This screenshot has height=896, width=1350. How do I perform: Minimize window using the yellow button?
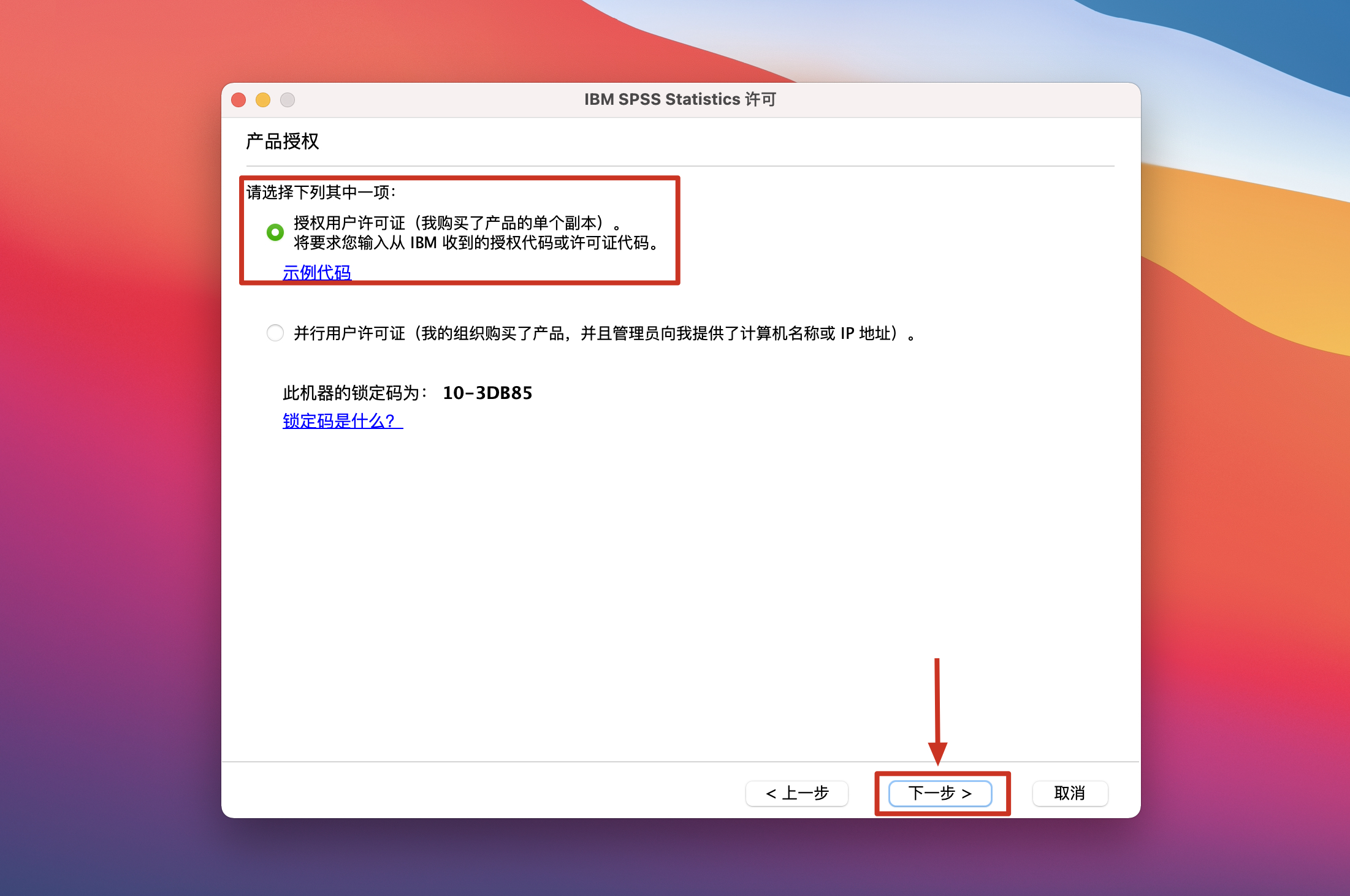point(263,100)
